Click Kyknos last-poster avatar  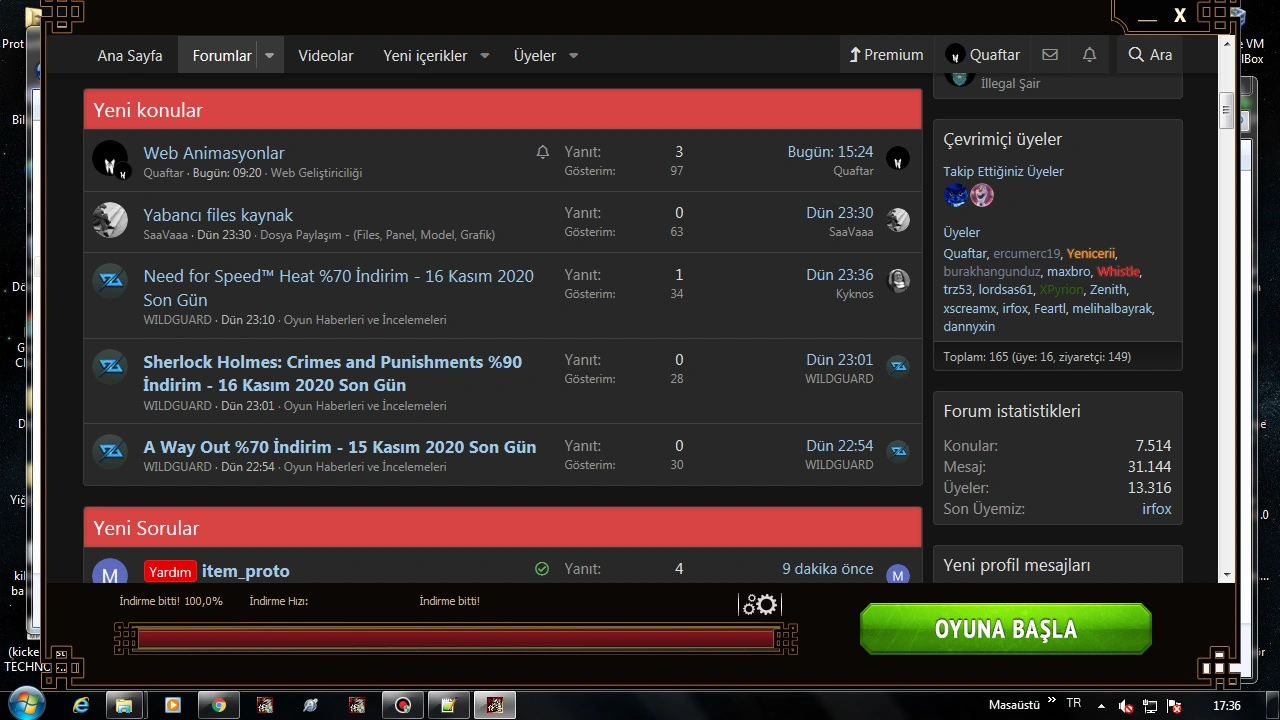(898, 281)
